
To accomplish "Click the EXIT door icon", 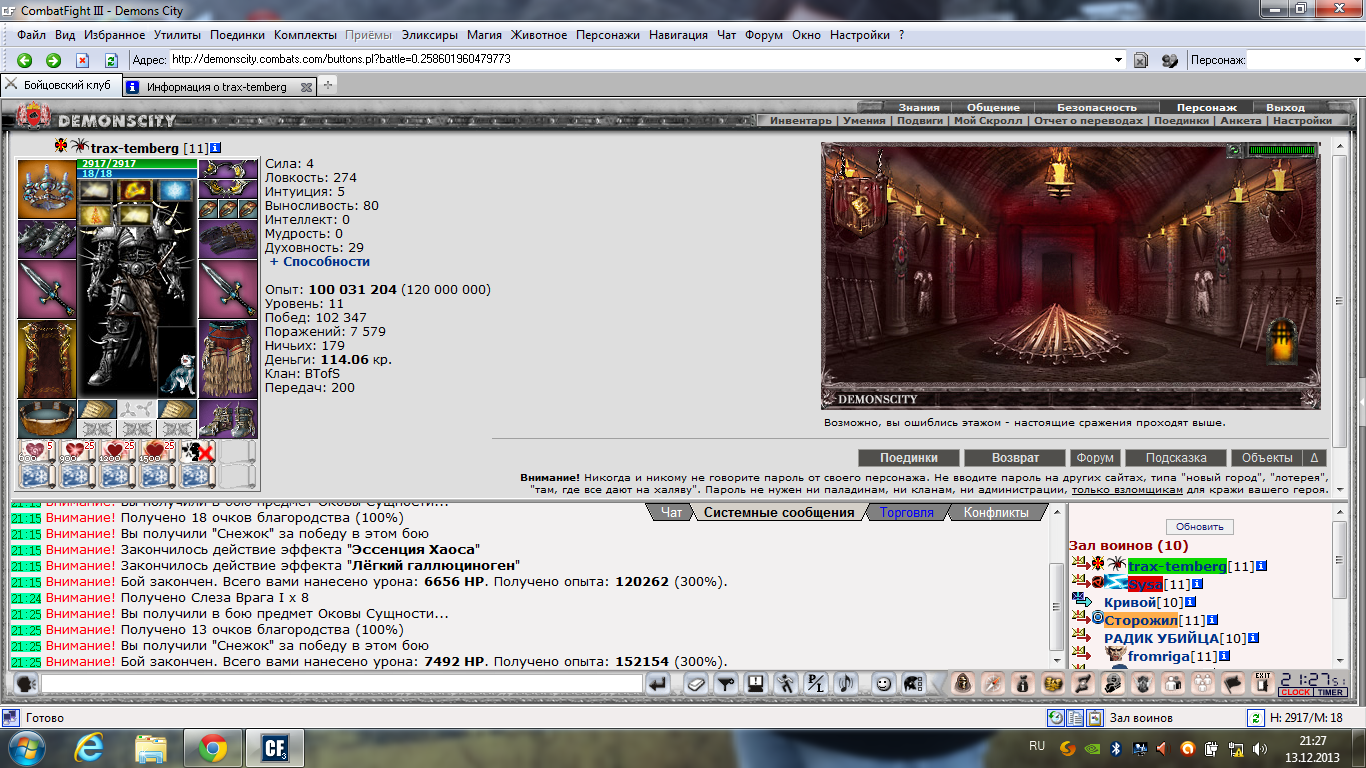I will (1263, 684).
